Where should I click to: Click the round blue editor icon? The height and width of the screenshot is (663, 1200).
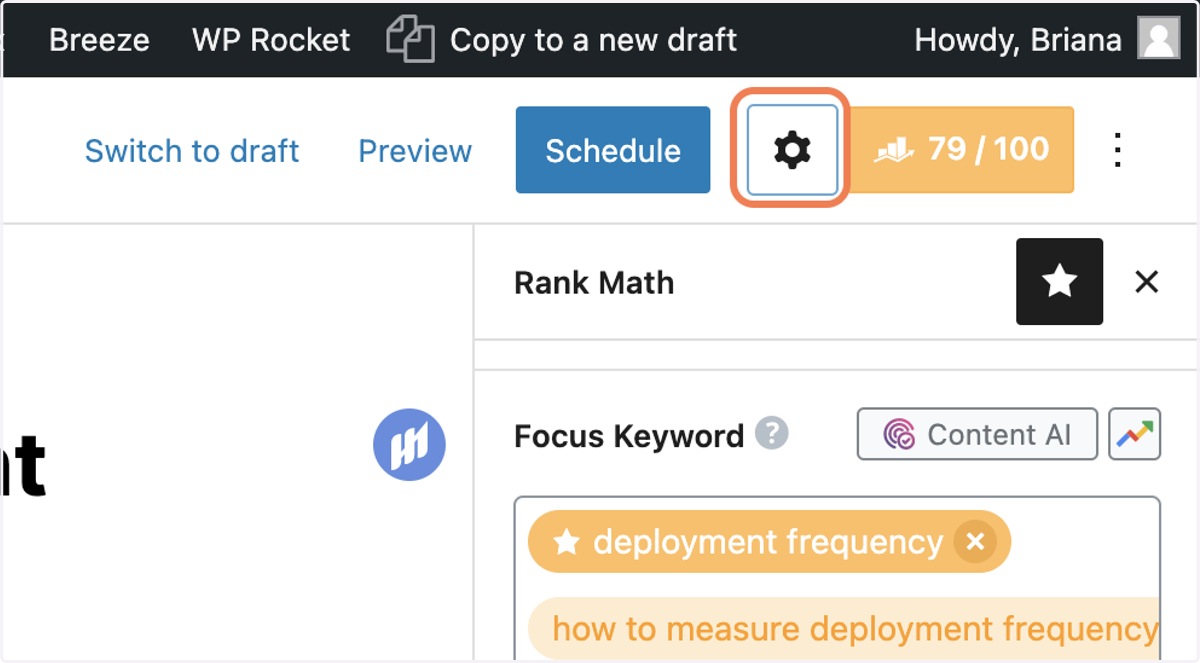click(409, 445)
